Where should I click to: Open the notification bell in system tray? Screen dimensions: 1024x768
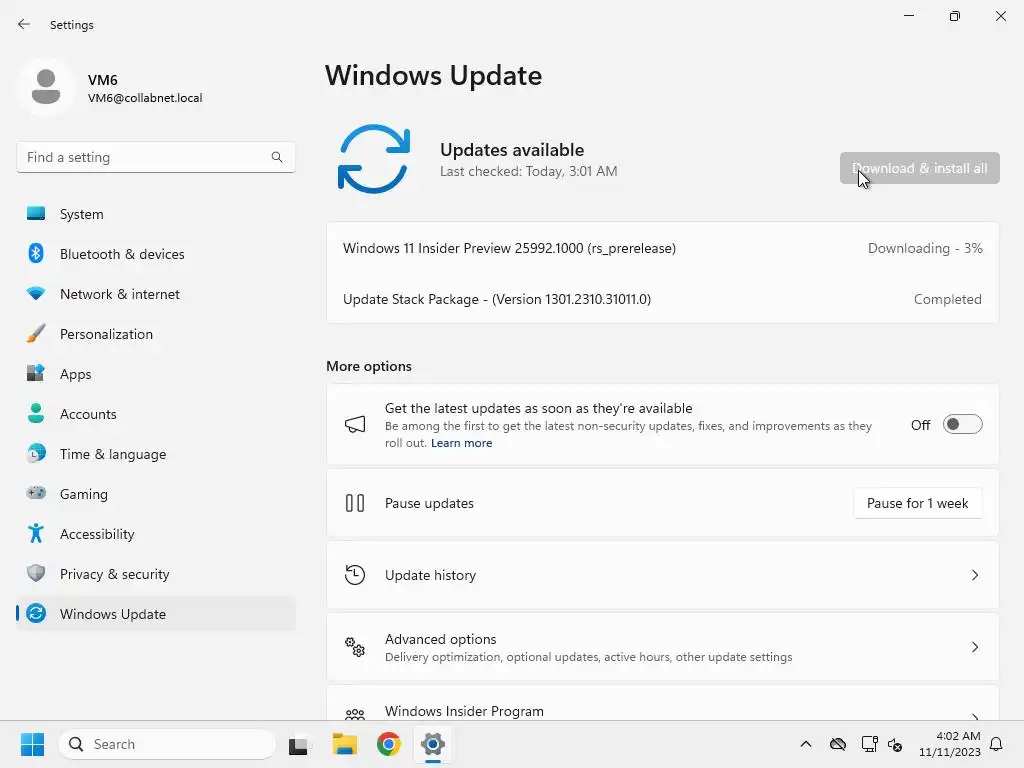(996, 744)
